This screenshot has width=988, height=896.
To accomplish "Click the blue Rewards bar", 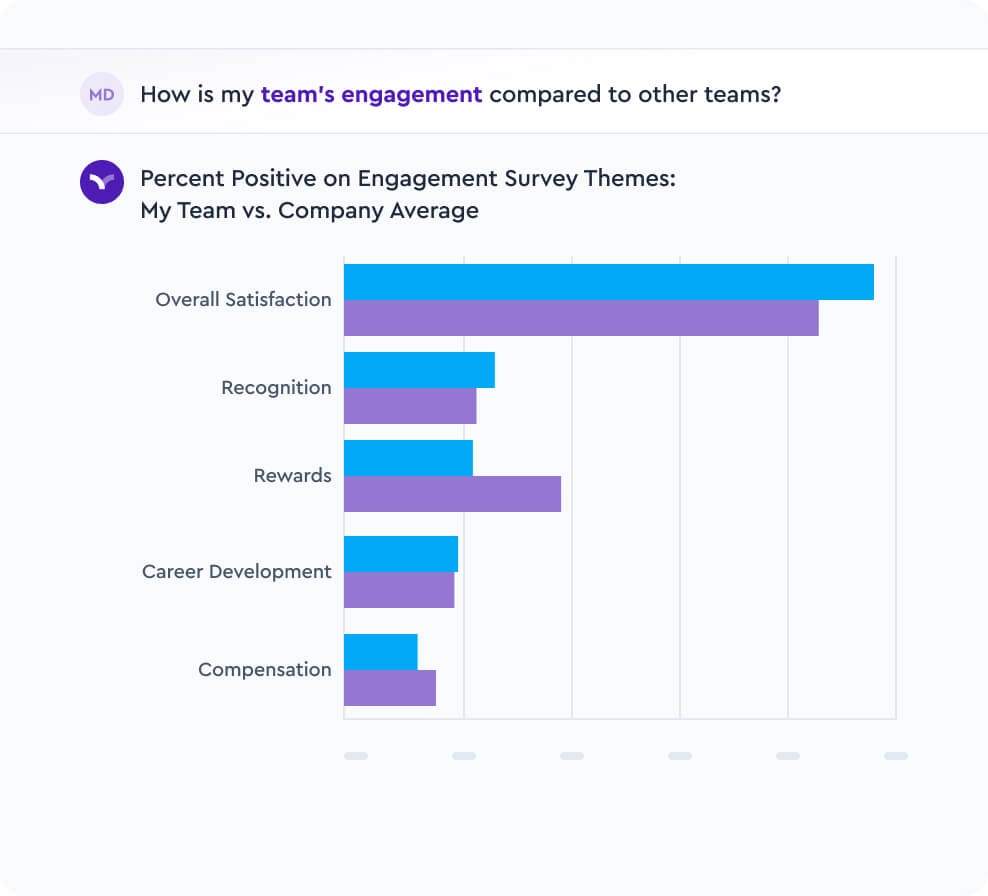I will click(408, 458).
